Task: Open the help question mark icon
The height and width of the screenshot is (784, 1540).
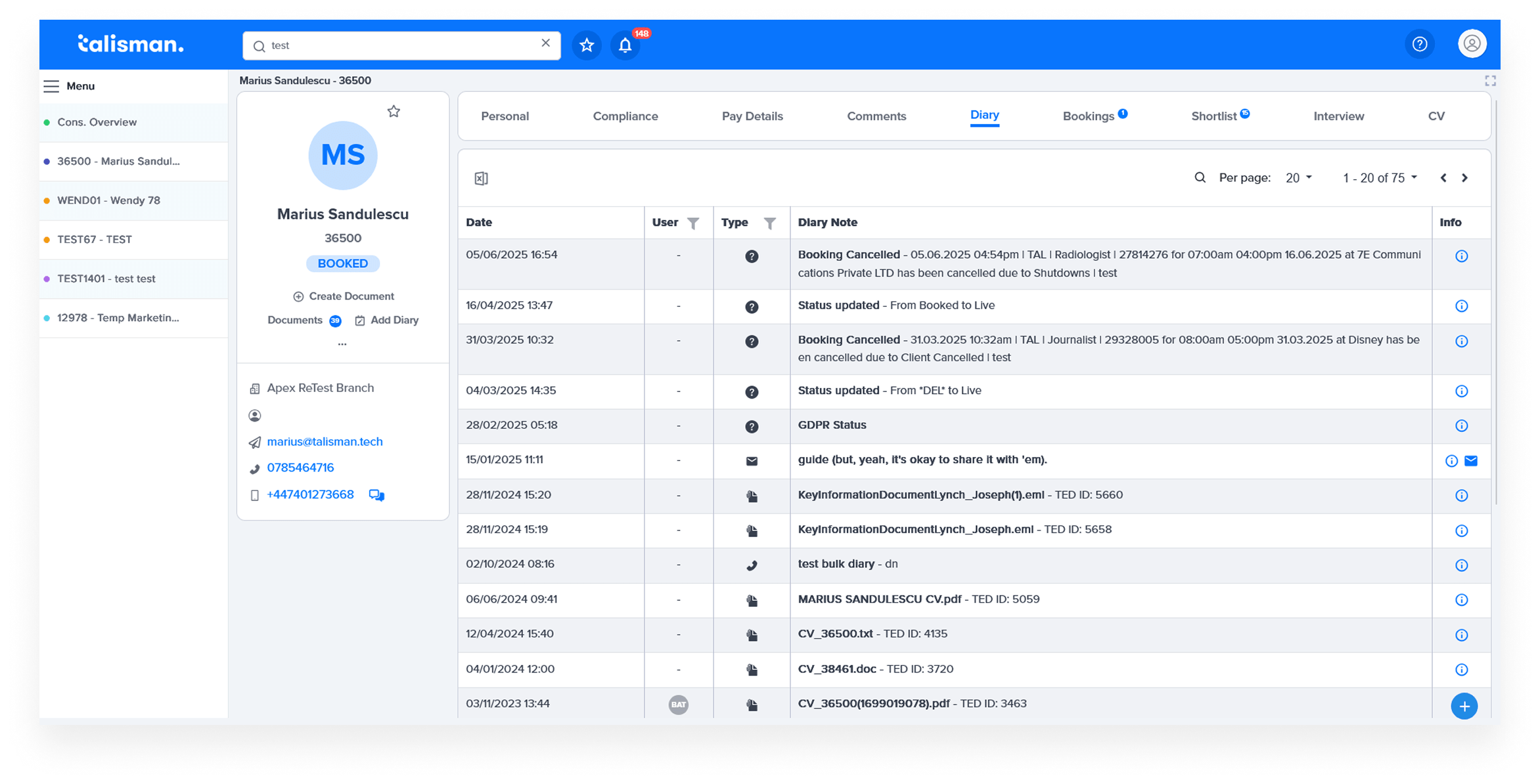Action: point(1419,44)
